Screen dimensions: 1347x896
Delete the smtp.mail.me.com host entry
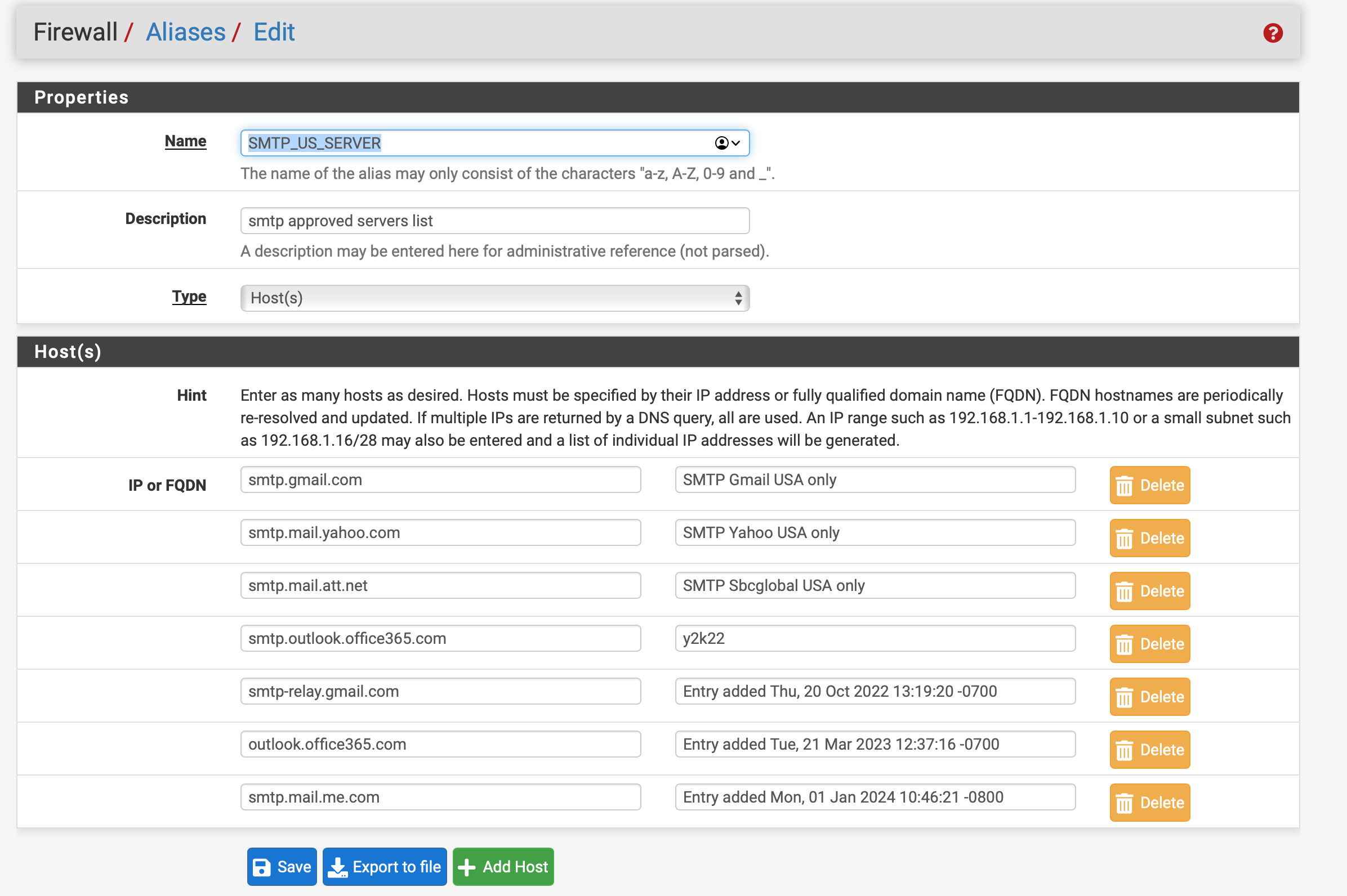(x=1149, y=803)
